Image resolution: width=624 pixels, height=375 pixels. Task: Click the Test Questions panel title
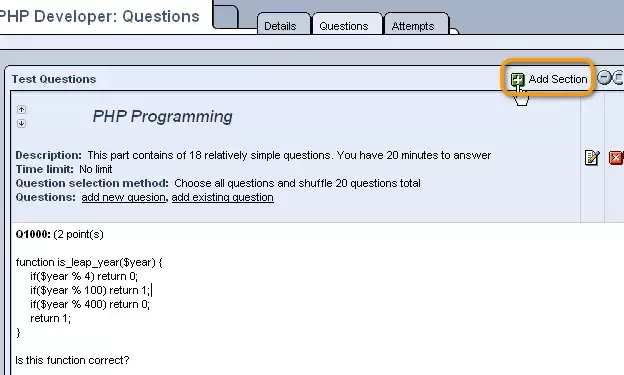54,79
